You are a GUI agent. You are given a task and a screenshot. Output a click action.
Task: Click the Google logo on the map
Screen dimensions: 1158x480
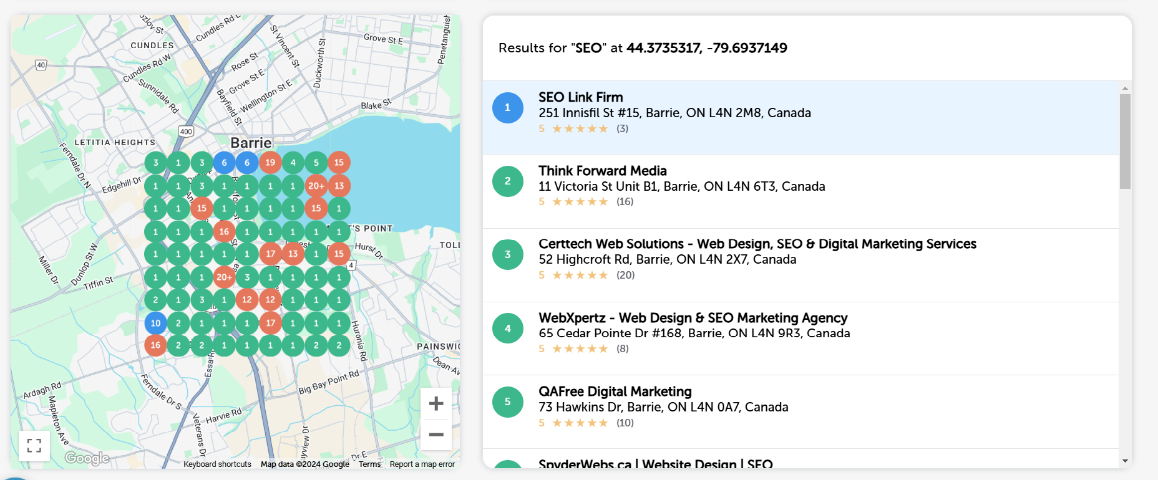tap(86, 459)
